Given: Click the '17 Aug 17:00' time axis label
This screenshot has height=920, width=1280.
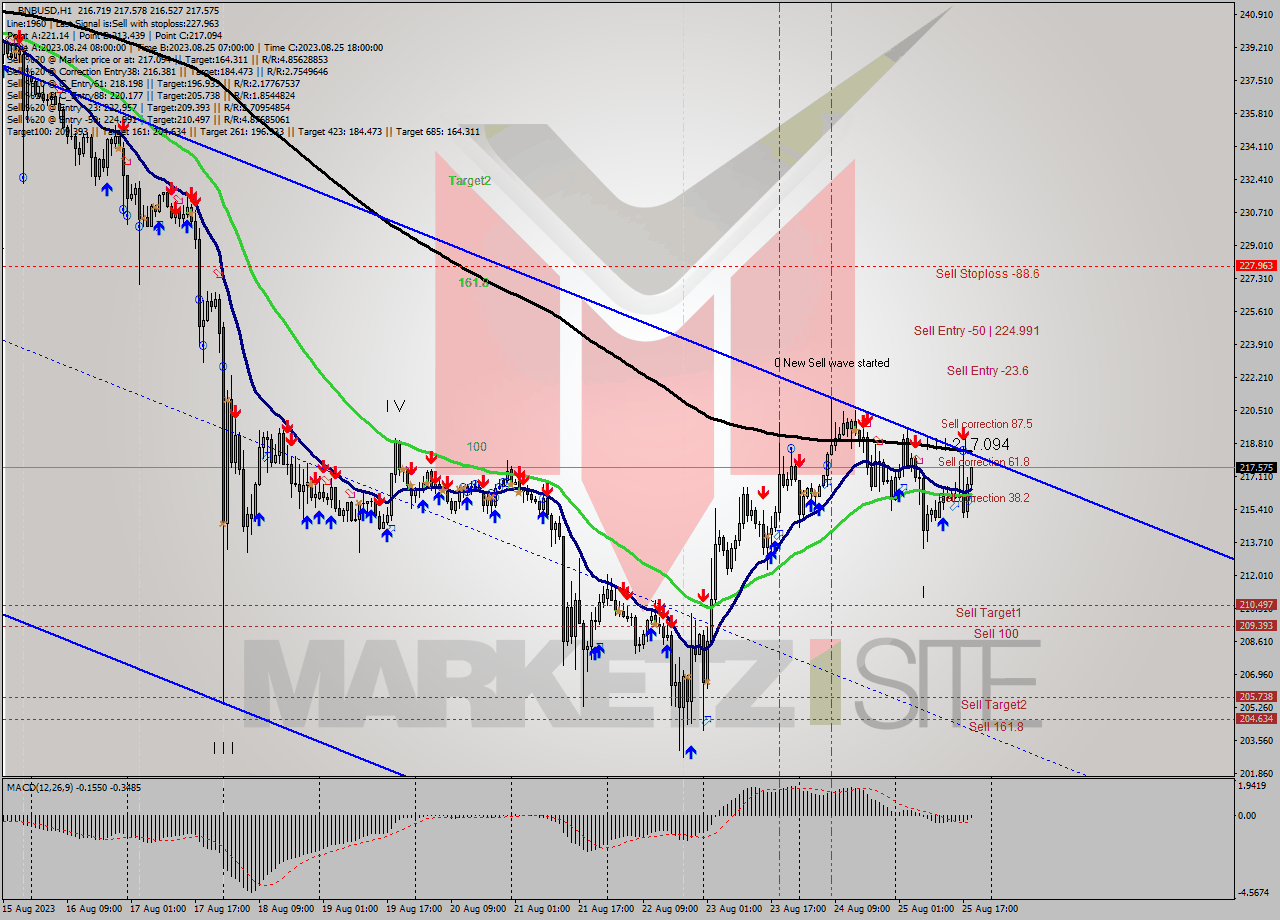Looking at the screenshot, I should [x=222, y=909].
